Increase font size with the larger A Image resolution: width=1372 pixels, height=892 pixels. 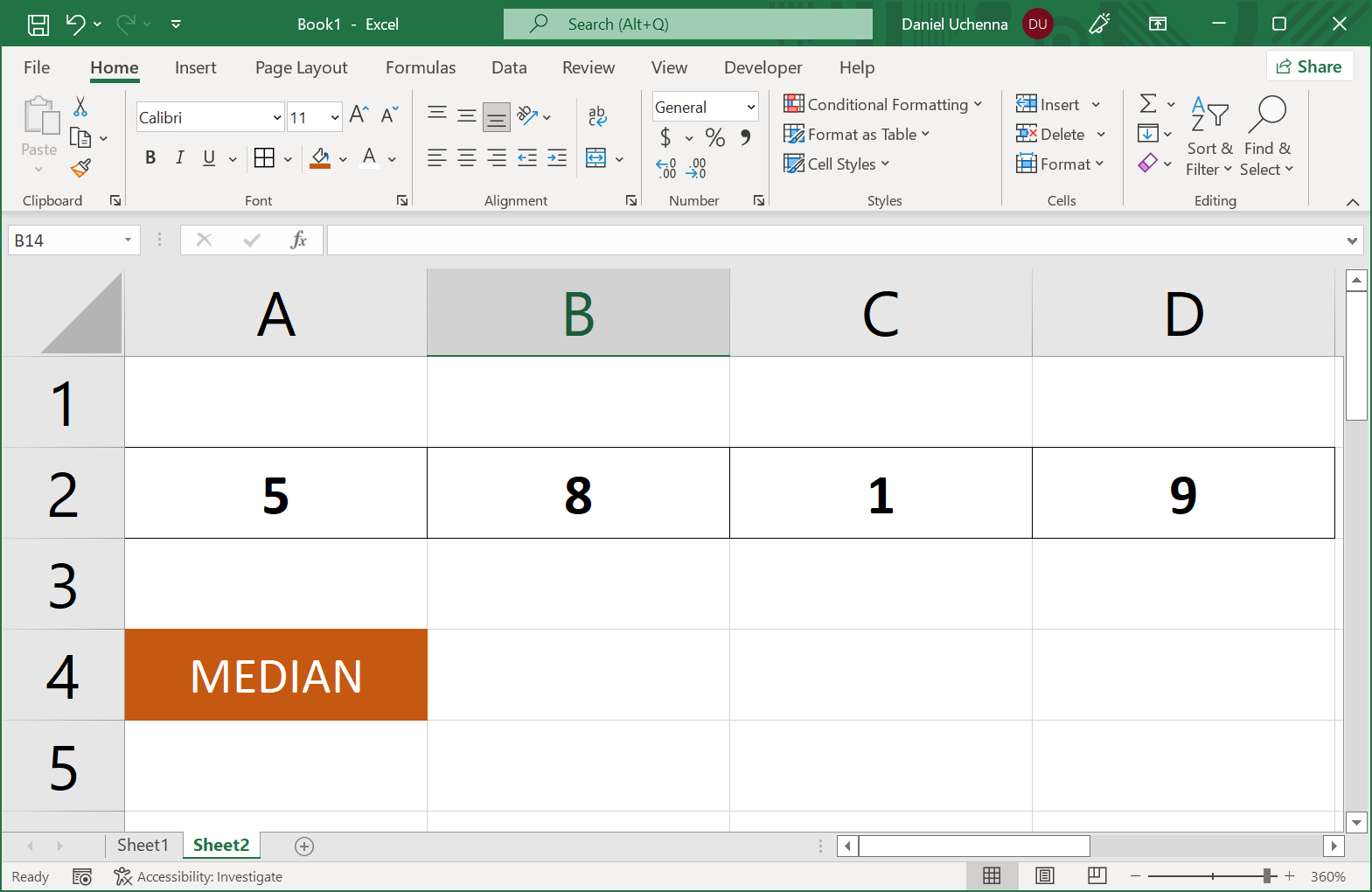(359, 115)
